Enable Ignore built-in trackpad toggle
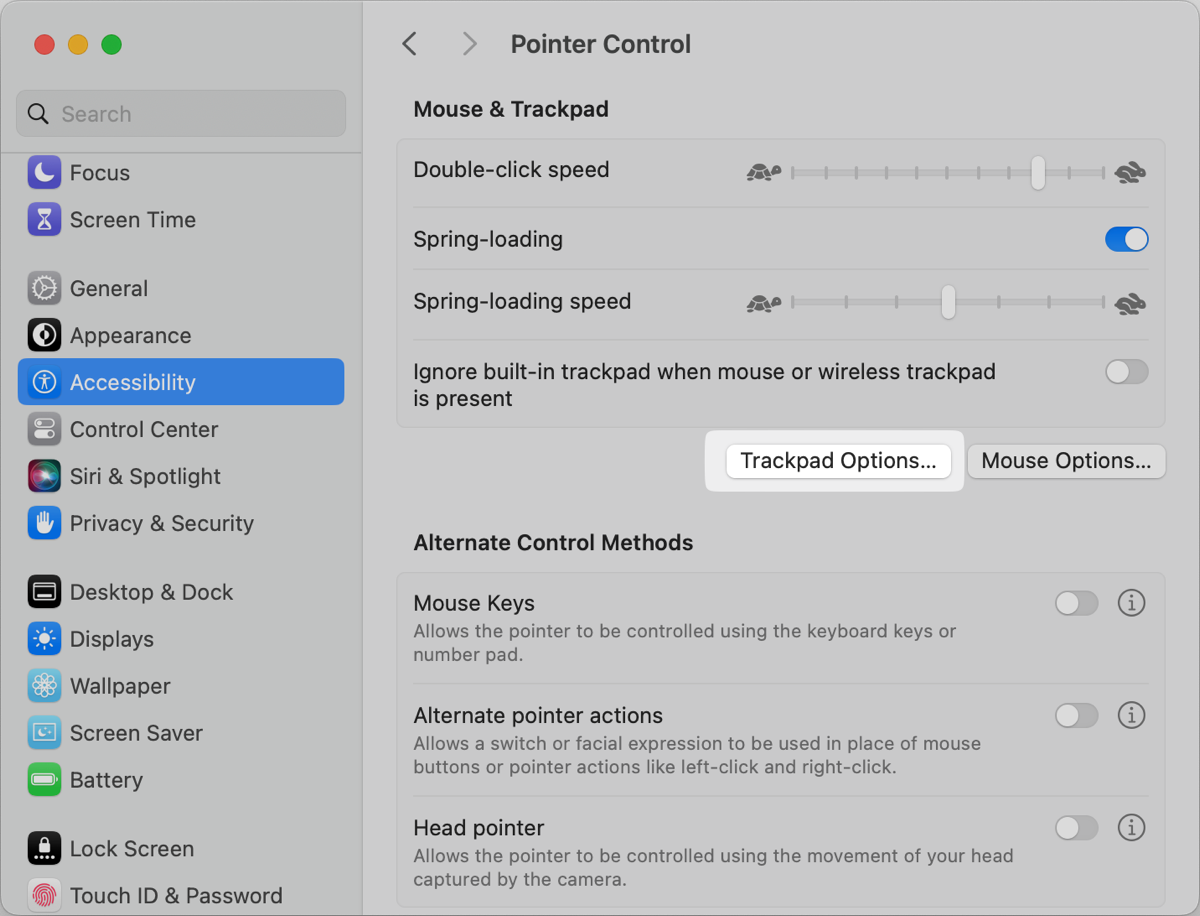1200x916 pixels. 1126,373
